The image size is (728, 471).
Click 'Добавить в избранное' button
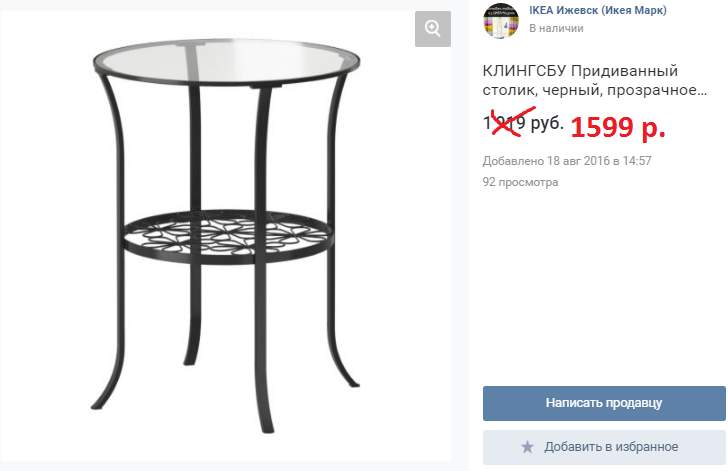point(604,447)
